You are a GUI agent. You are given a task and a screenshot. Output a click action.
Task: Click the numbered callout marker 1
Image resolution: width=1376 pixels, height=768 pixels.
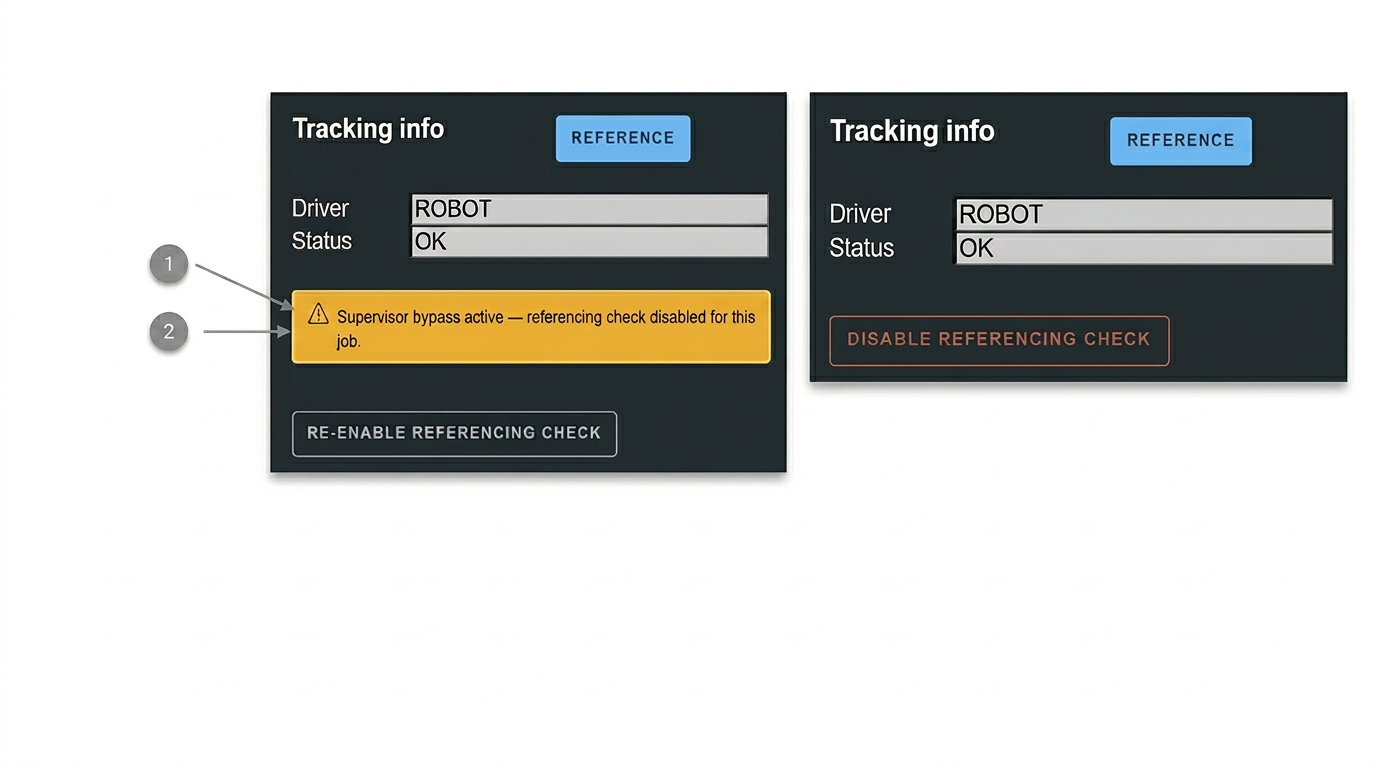click(169, 264)
